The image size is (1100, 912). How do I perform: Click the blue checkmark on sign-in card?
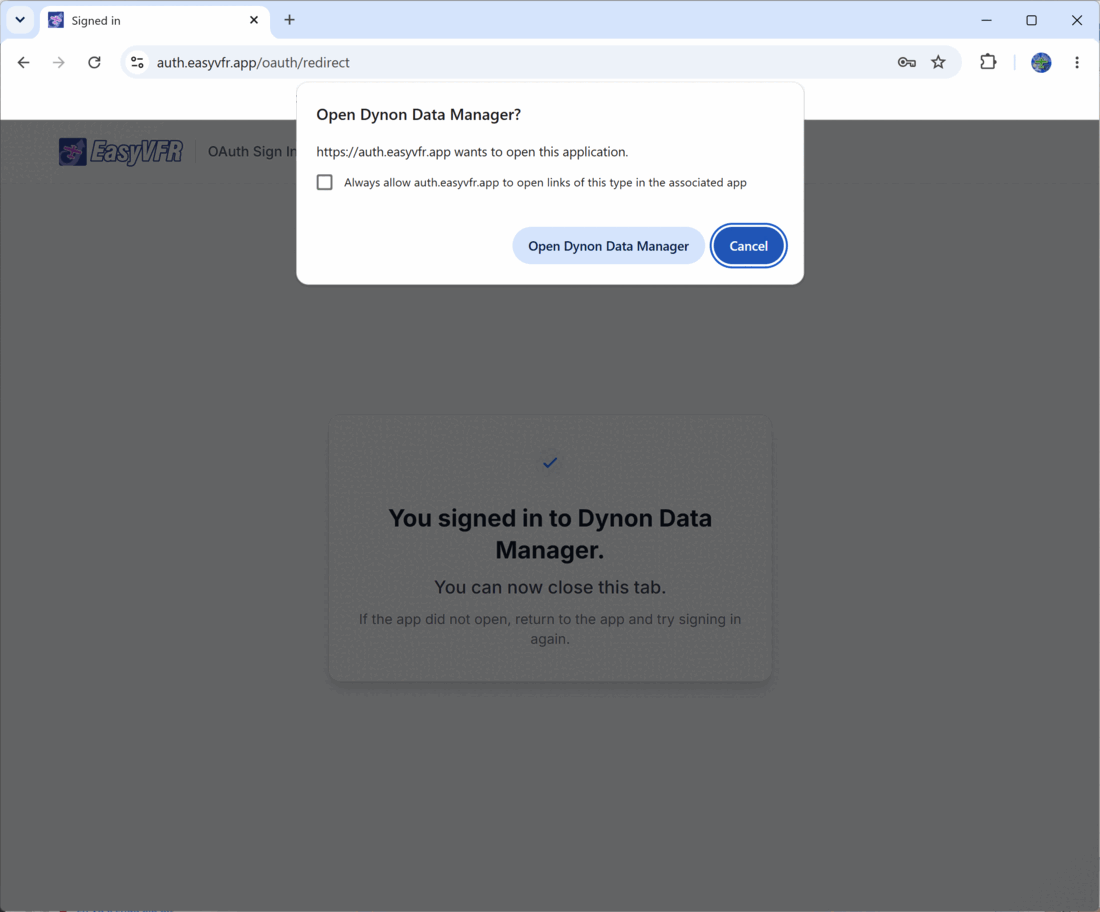tap(550, 462)
